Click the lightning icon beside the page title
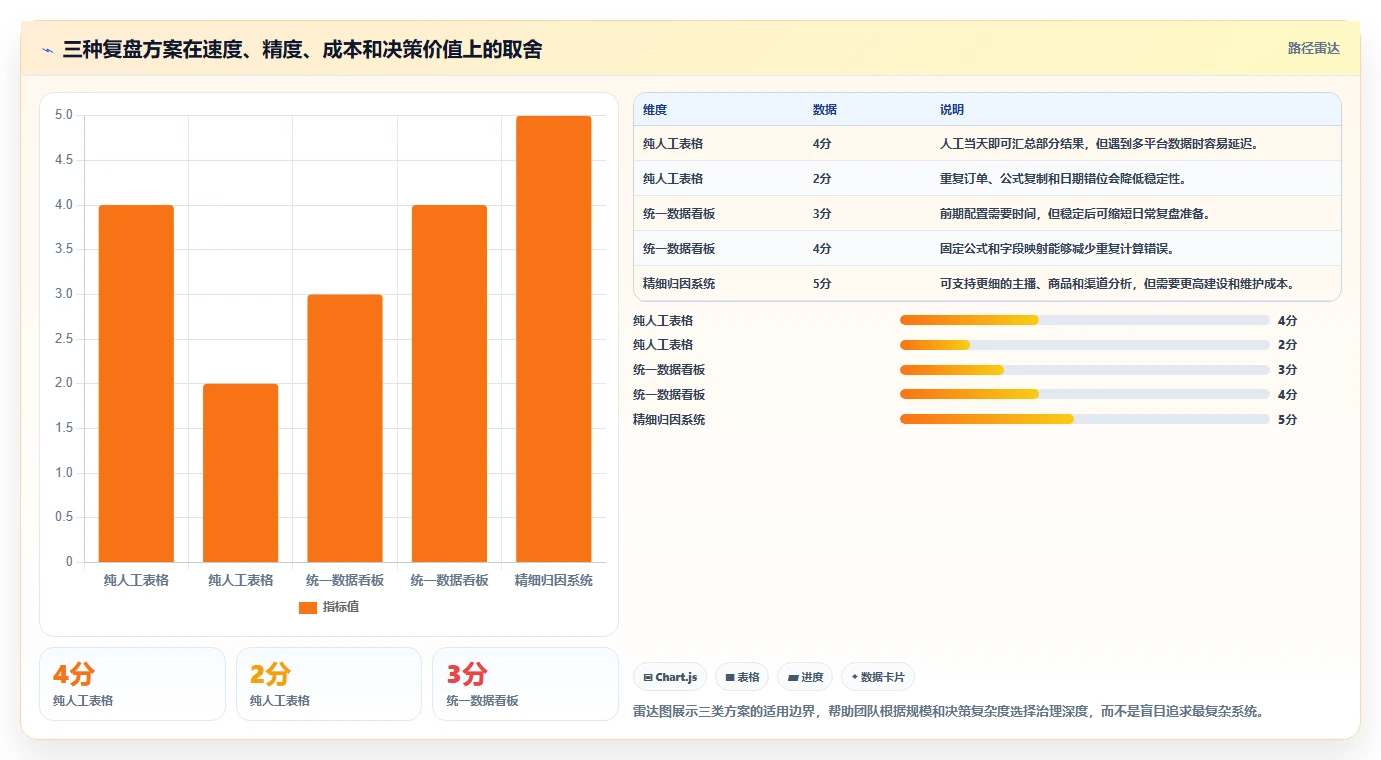 [x=48, y=50]
